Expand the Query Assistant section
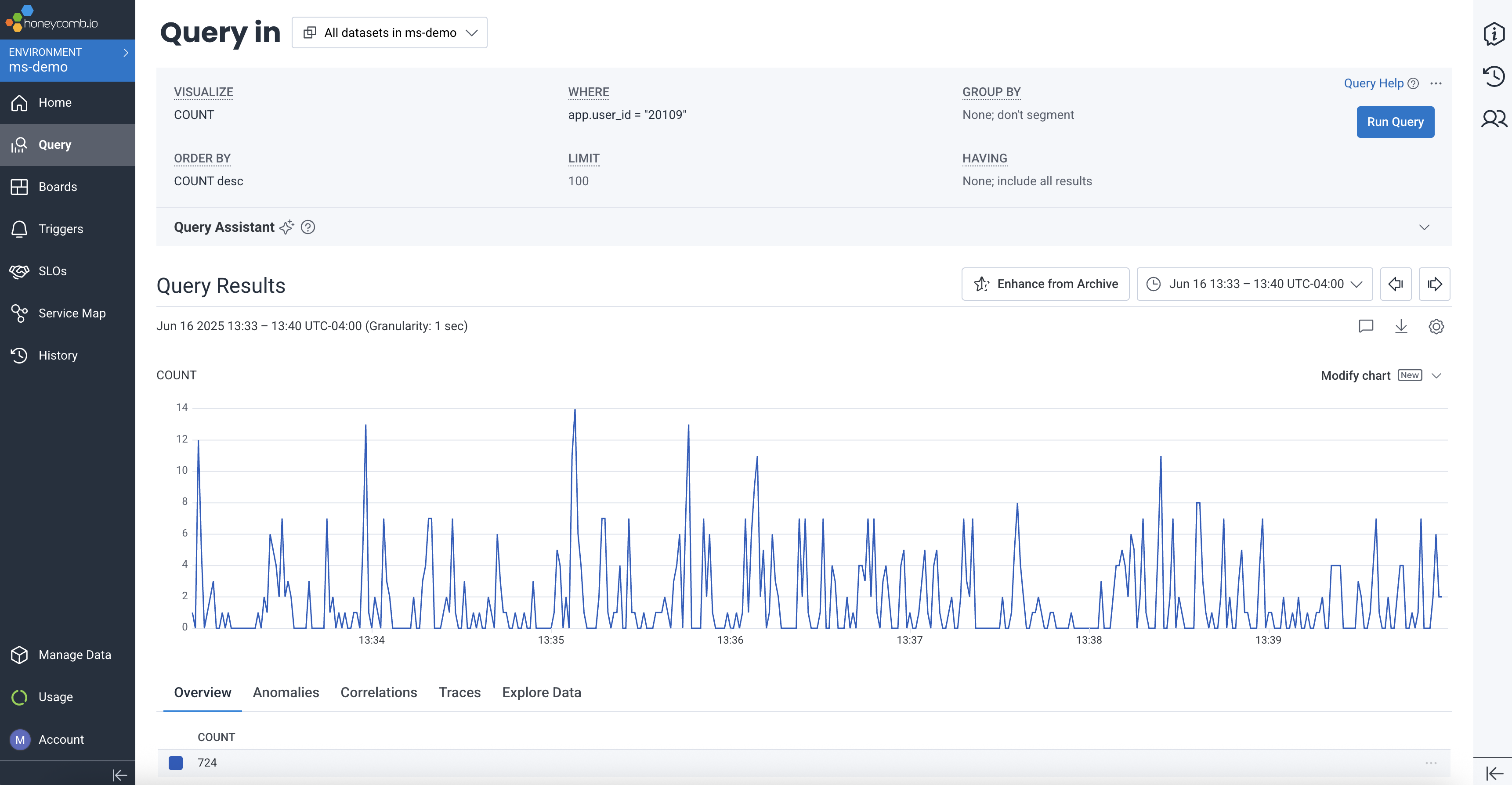Viewport: 1512px width, 785px height. 1425,227
